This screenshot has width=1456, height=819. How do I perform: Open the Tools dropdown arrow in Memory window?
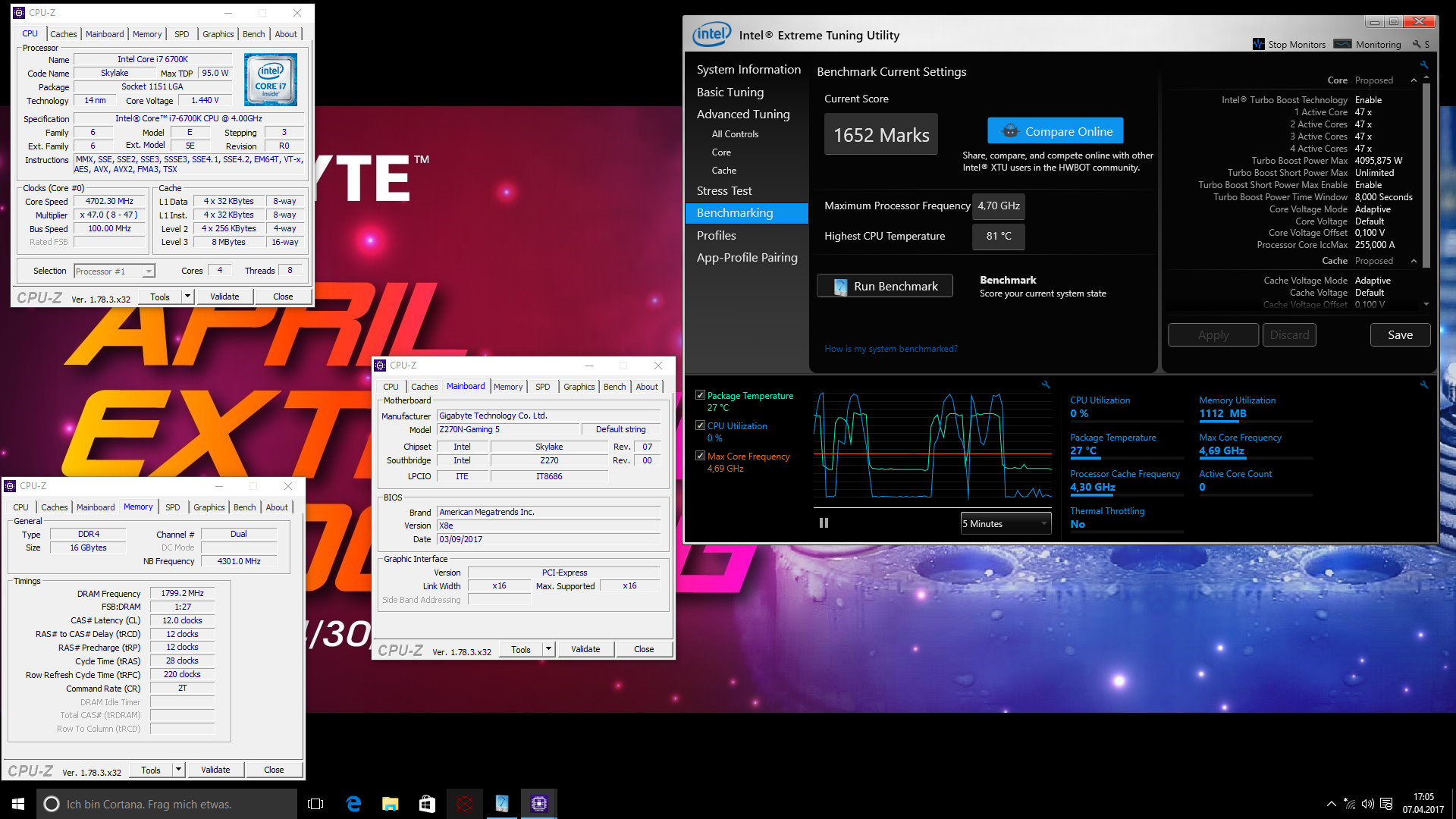pos(178,770)
